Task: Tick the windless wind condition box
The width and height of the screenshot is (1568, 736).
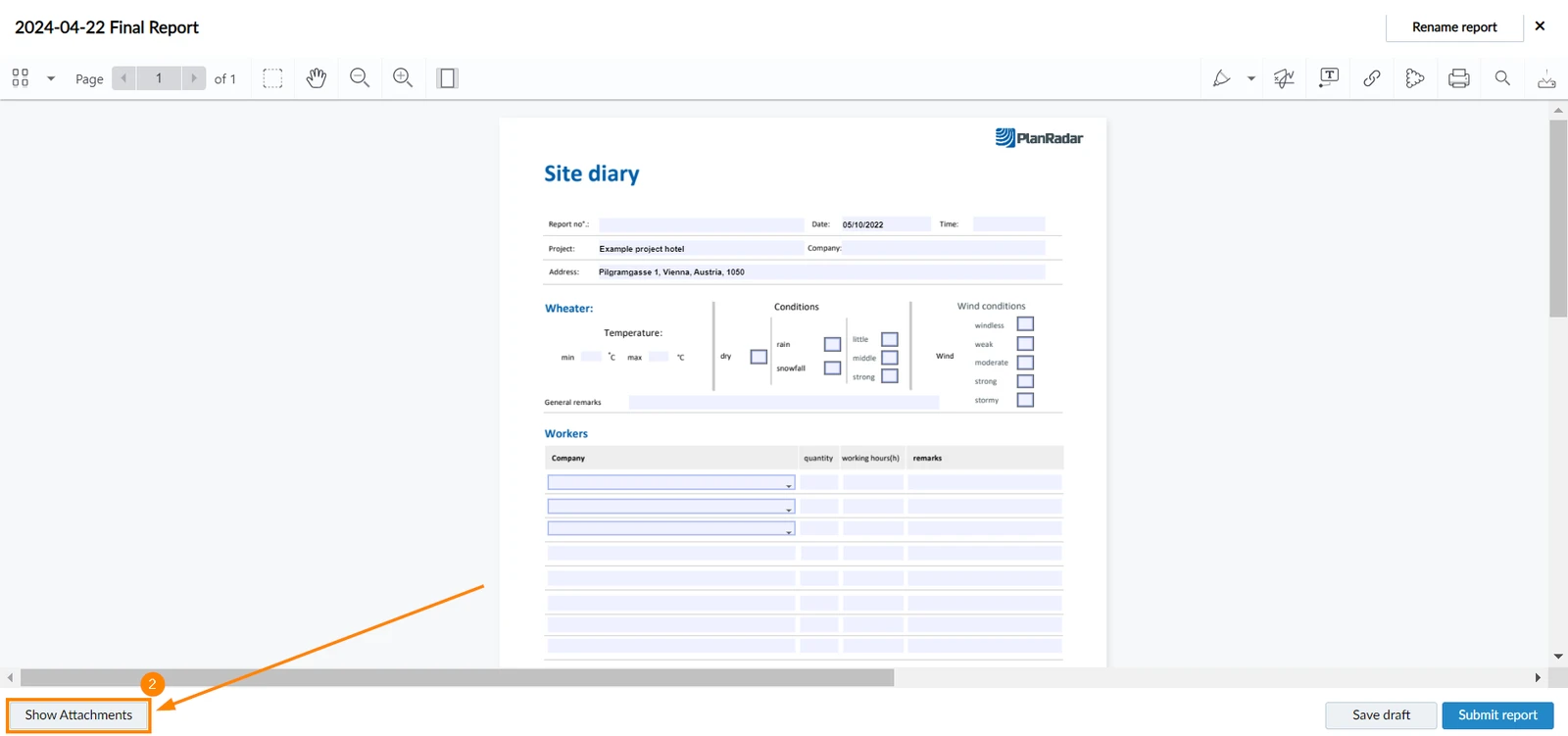Action: [1025, 324]
